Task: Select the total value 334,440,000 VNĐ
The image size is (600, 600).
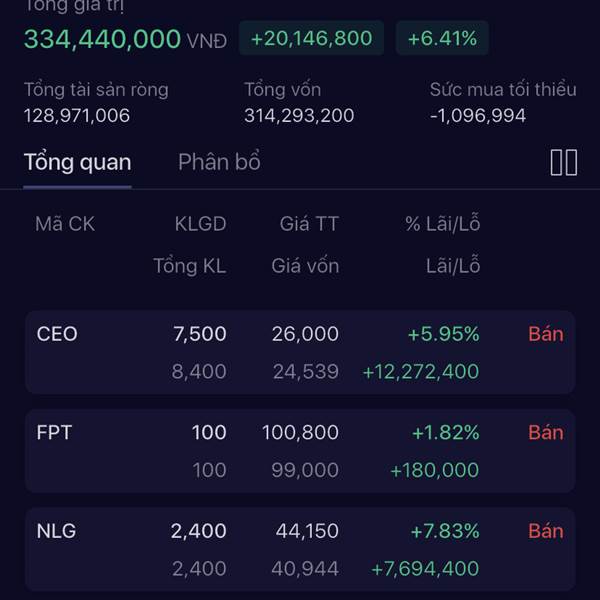Action: point(125,39)
